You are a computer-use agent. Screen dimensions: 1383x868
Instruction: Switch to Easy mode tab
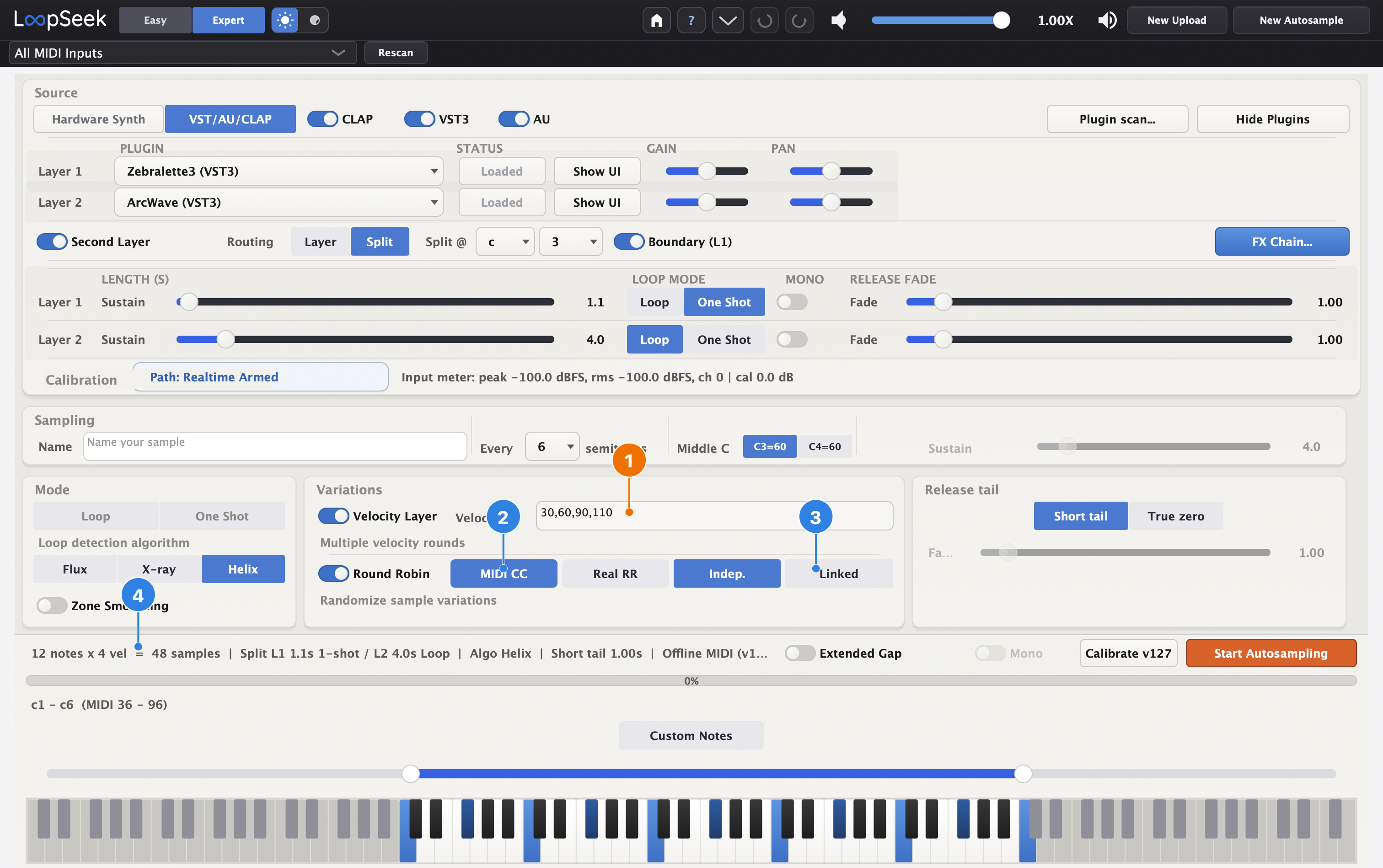tap(155, 21)
